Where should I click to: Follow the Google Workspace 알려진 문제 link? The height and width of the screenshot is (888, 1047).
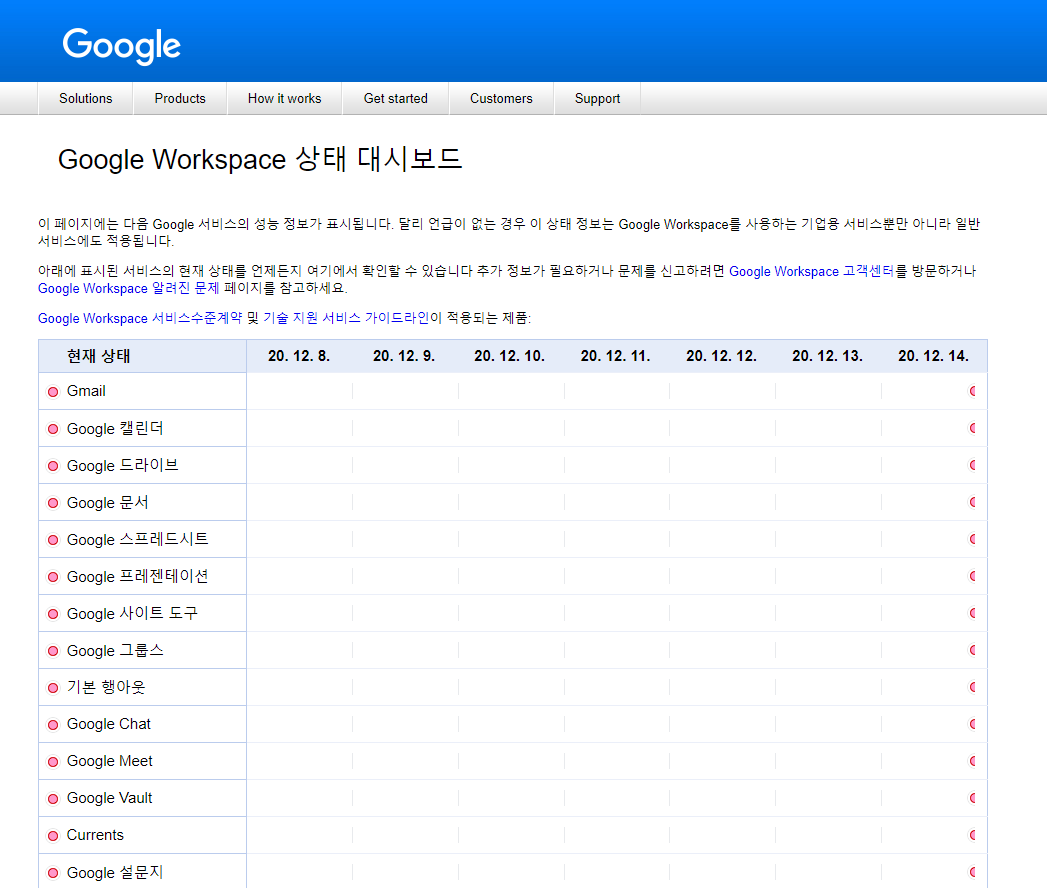[x=128, y=288]
